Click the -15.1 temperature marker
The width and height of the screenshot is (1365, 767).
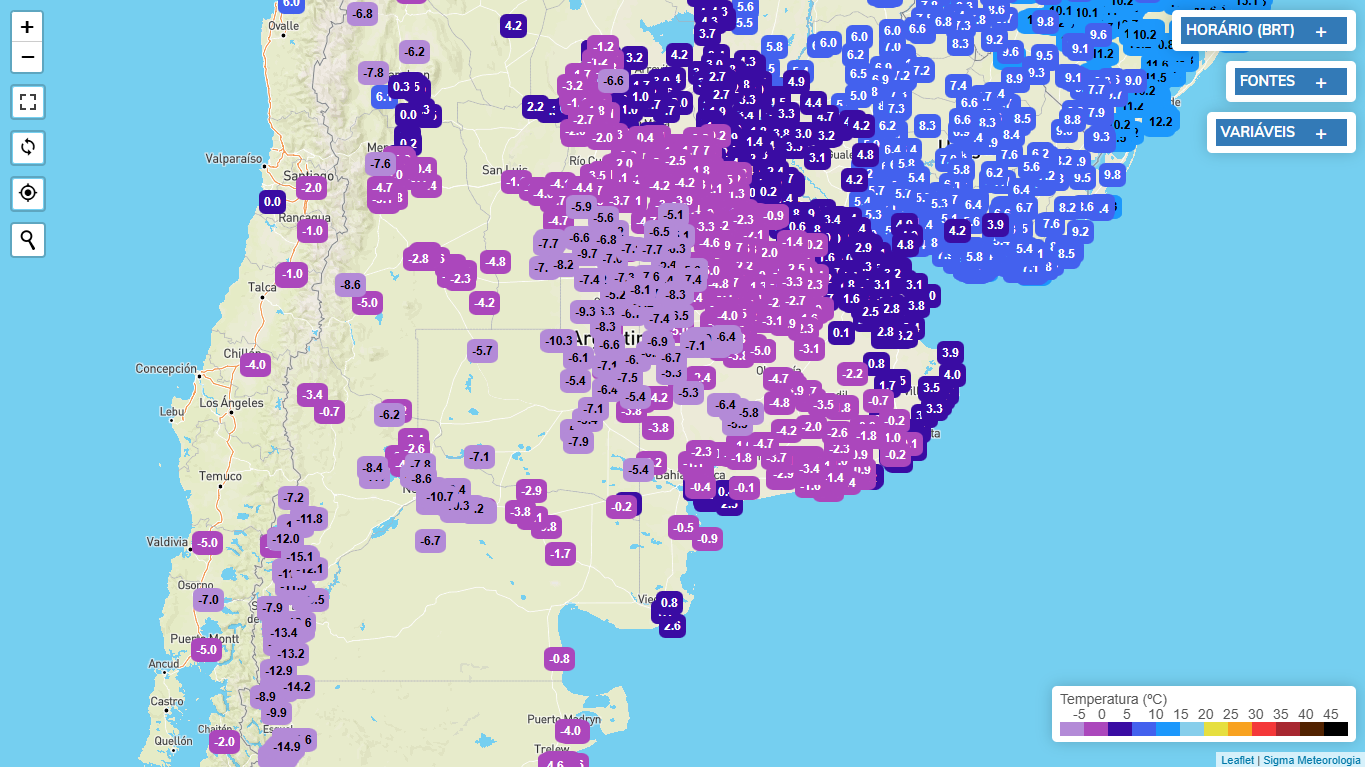coord(300,557)
